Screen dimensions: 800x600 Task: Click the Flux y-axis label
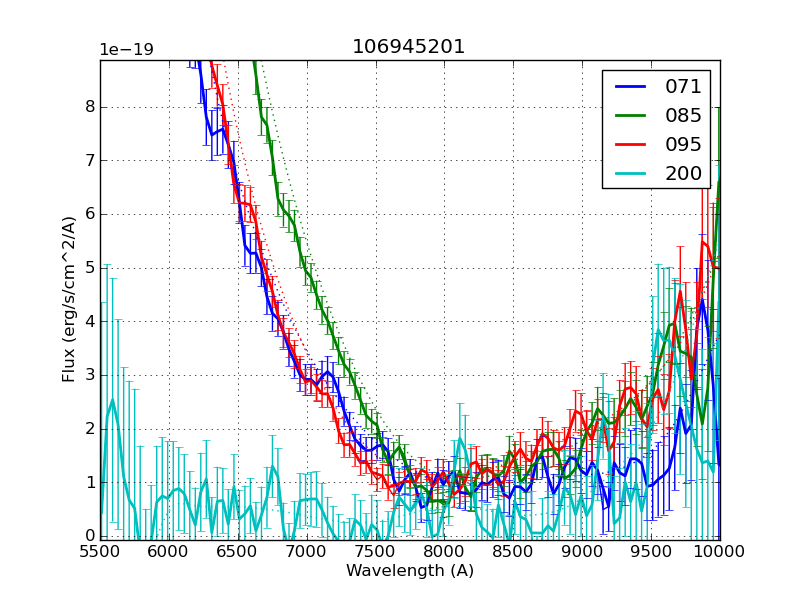coord(69,300)
